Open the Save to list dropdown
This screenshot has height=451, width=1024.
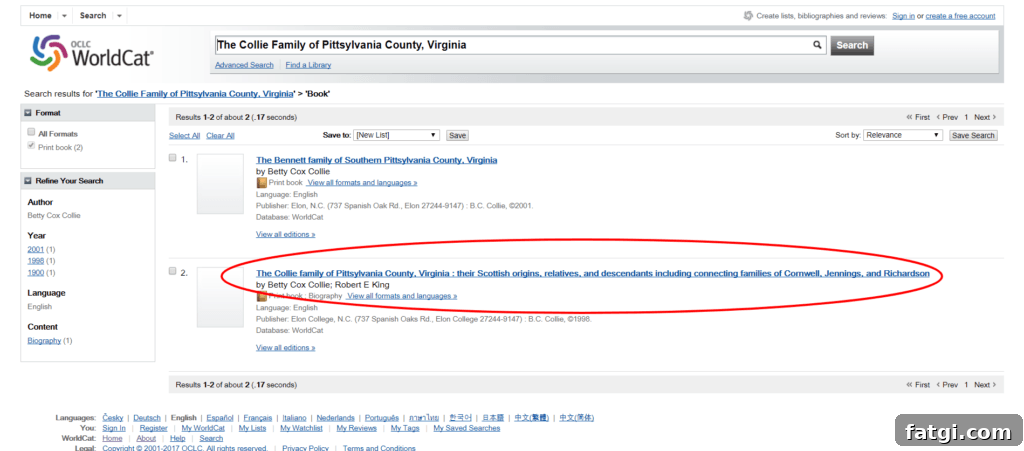[x=397, y=135]
